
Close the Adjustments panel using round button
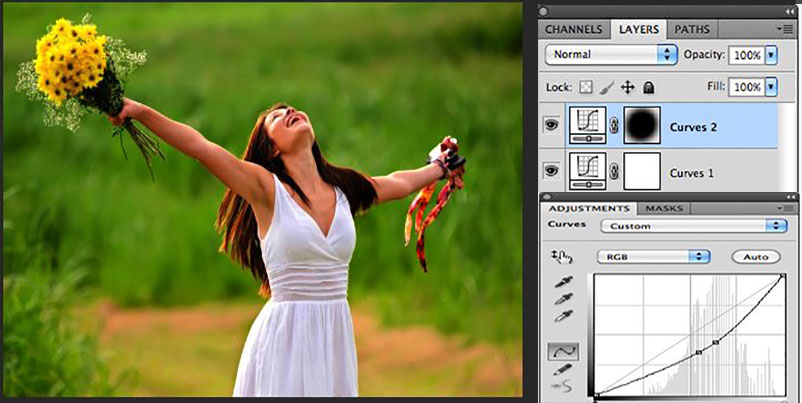(x=545, y=197)
